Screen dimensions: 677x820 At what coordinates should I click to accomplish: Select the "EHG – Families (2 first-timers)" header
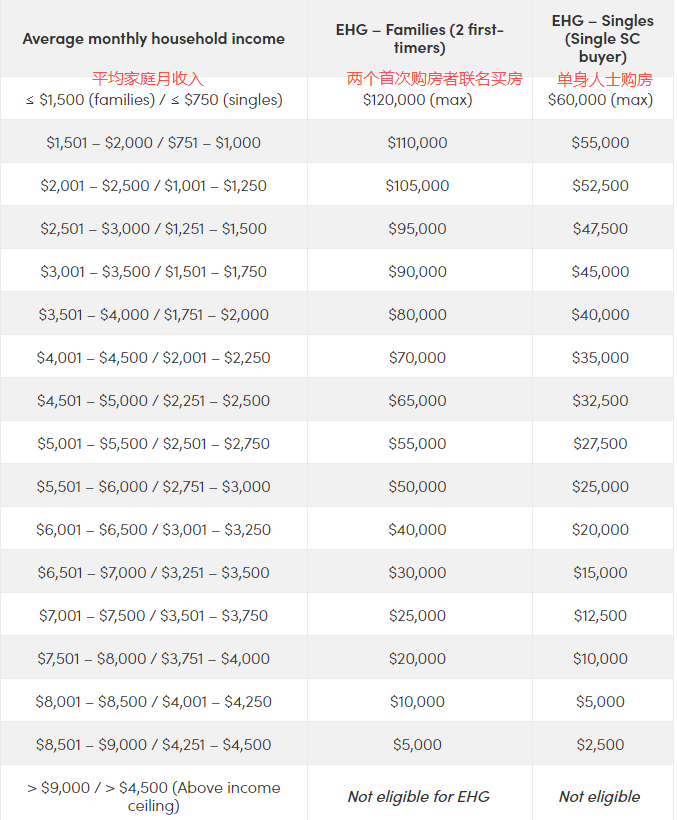419,39
